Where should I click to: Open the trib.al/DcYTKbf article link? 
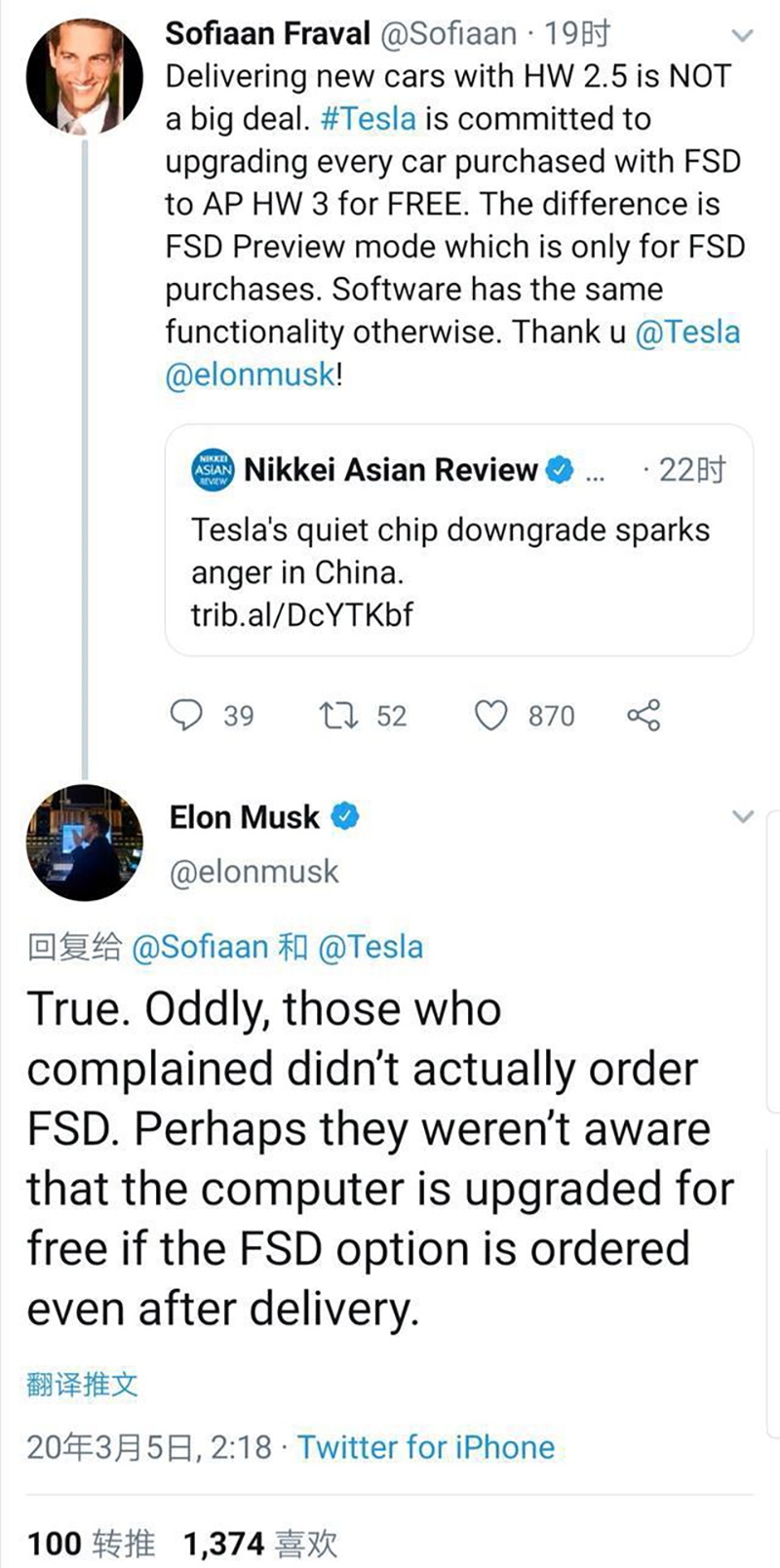pos(301,614)
